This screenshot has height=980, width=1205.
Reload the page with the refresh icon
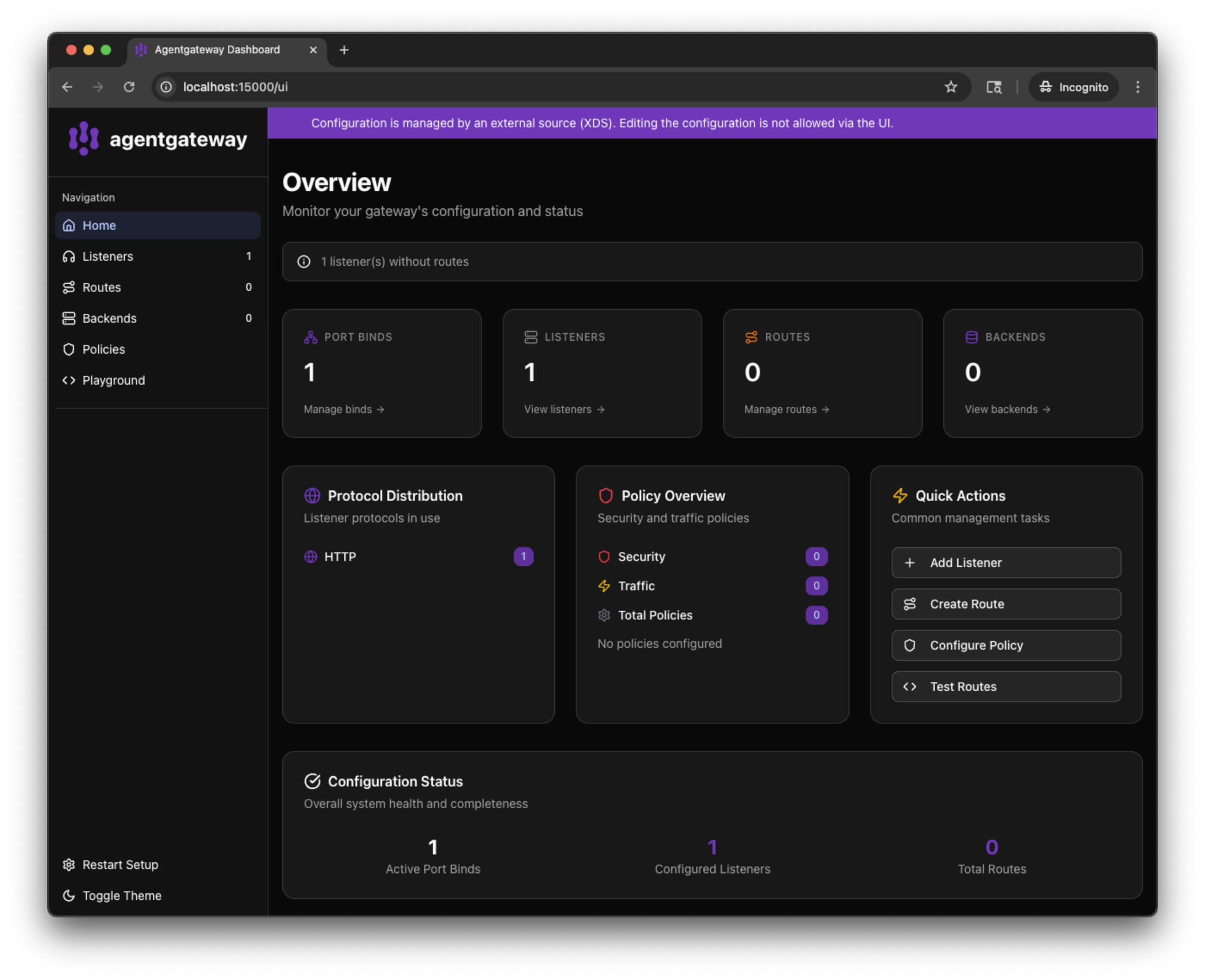click(129, 87)
